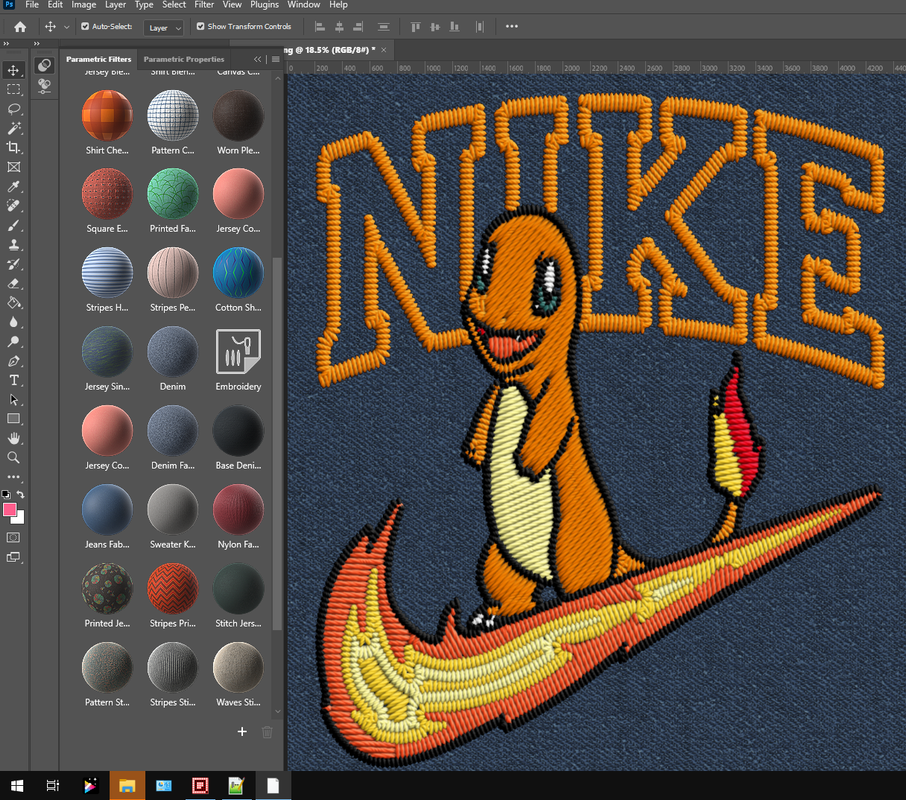Close the document tab
This screenshot has width=906, height=800.
tap(384, 50)
